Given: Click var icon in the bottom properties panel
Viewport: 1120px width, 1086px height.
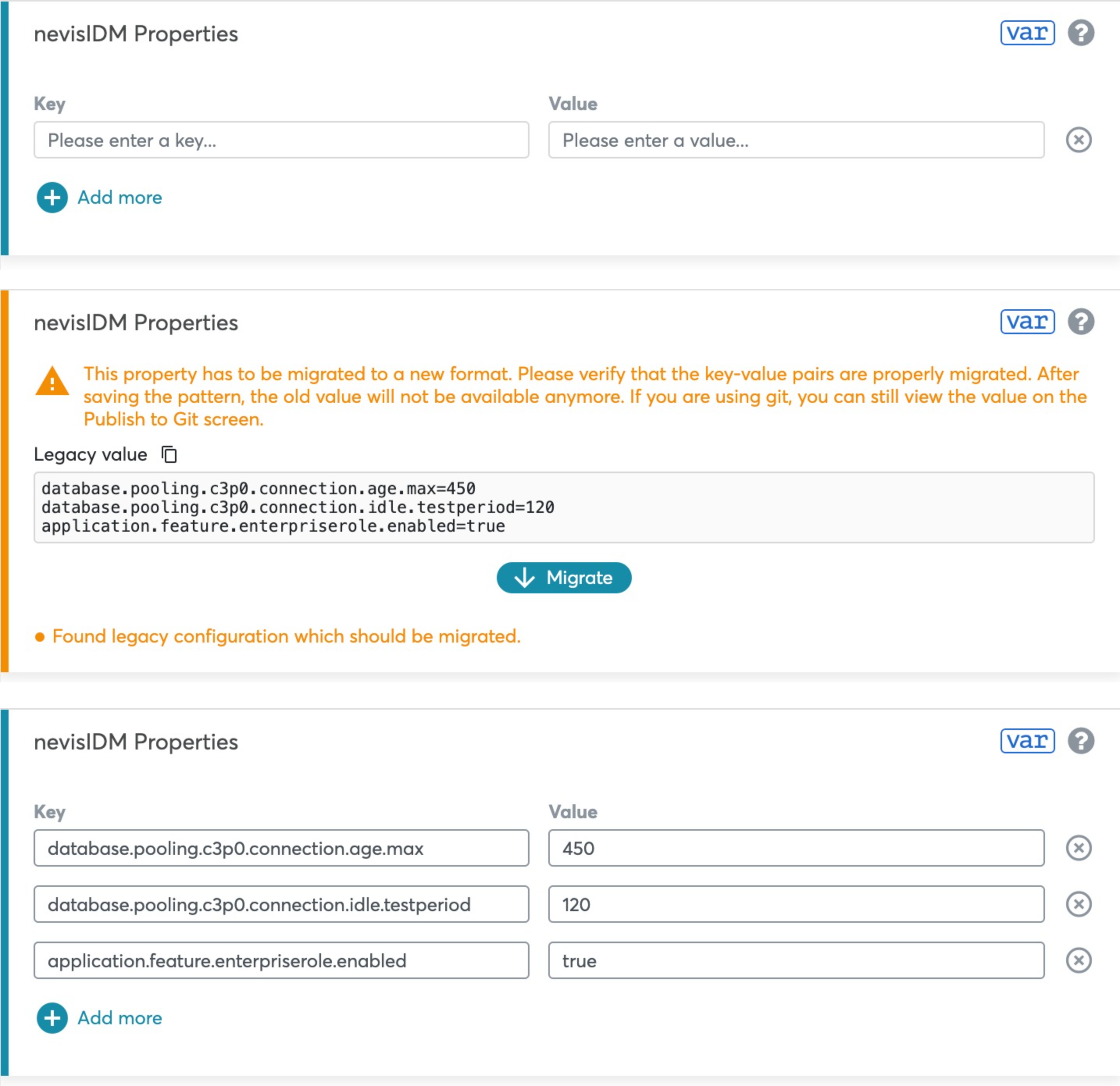Looking at the screenshot, I should click(1027, 741).
